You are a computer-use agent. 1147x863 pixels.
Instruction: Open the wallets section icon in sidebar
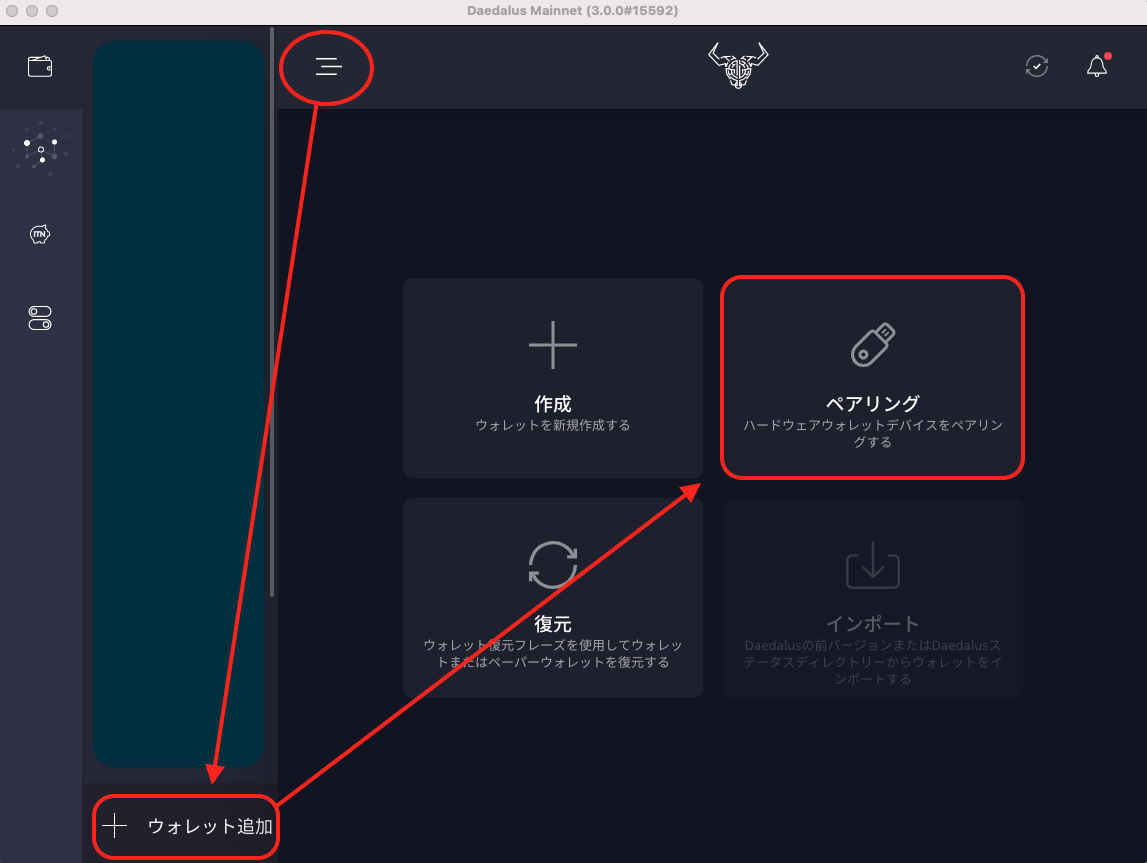click(x=40, y=67)
